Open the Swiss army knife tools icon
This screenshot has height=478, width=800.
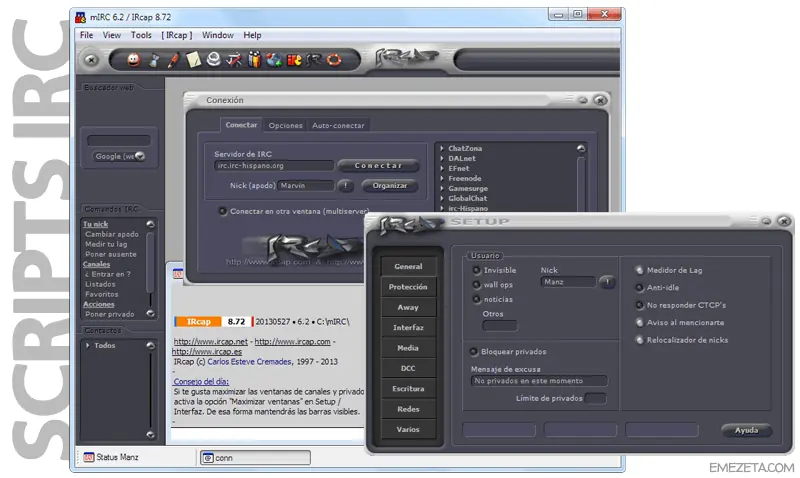(x=234, y=60)
